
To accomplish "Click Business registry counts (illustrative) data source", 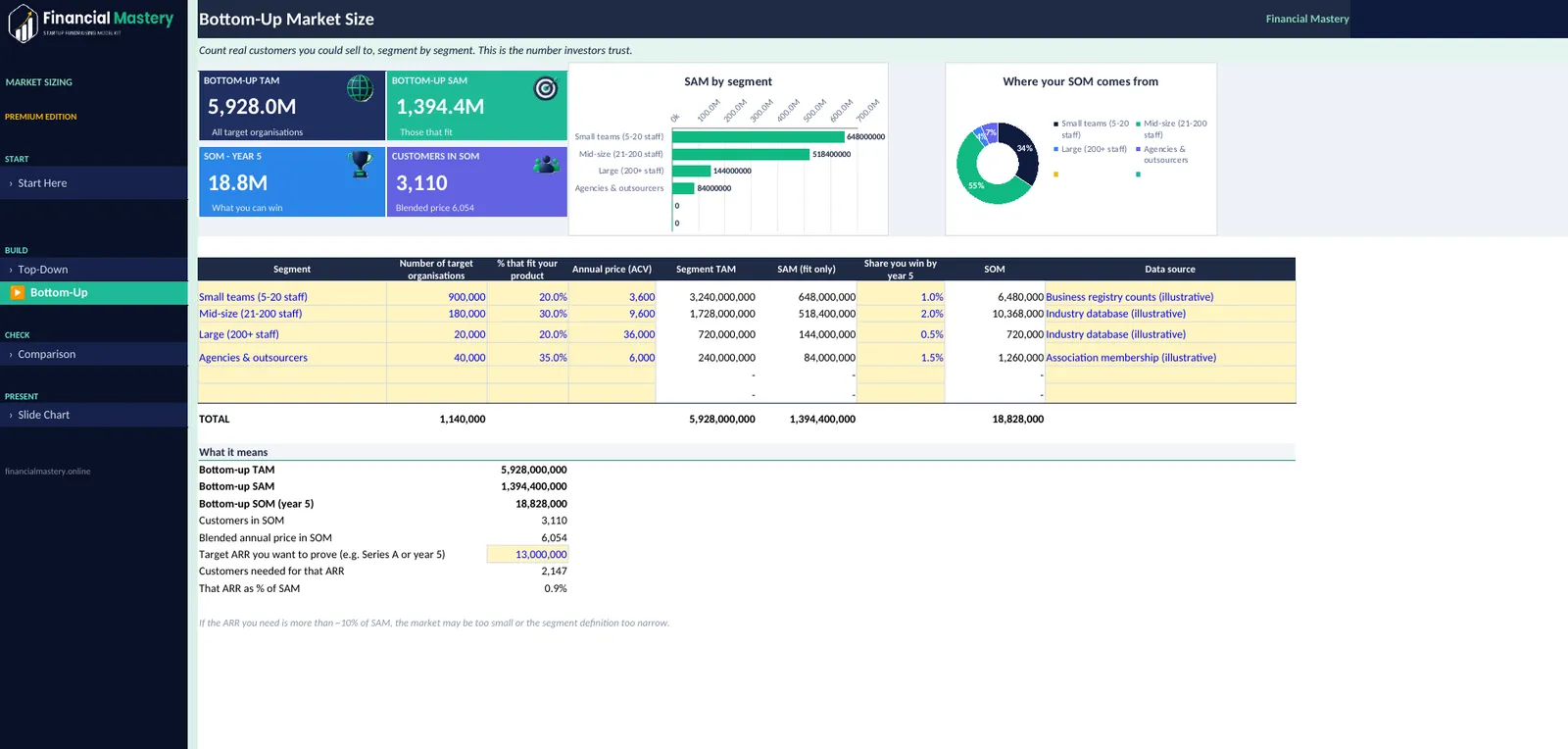I will pyautogui.click(x=1170, y=296).
